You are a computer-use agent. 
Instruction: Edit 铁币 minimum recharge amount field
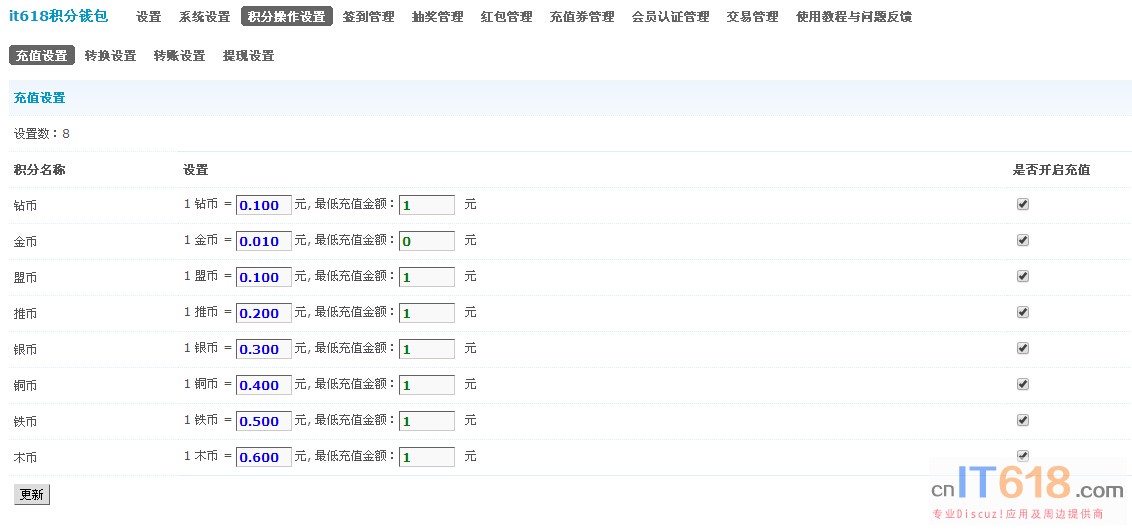(x=427, y=421)
